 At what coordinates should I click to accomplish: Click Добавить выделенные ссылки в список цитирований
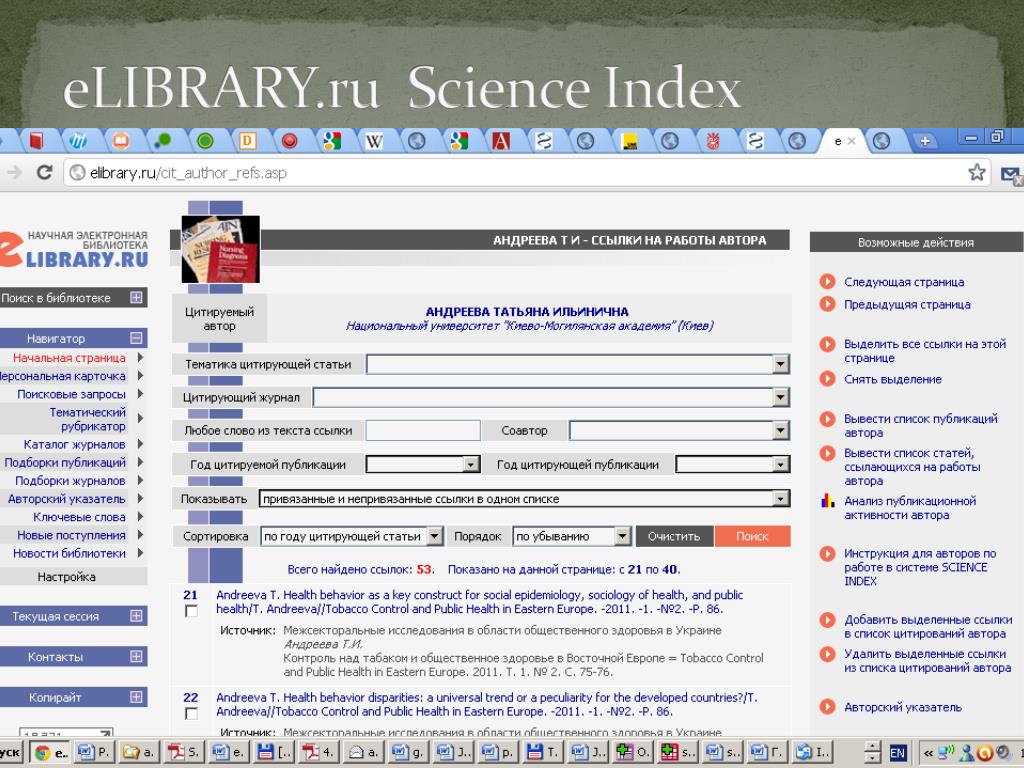[928, 626]
